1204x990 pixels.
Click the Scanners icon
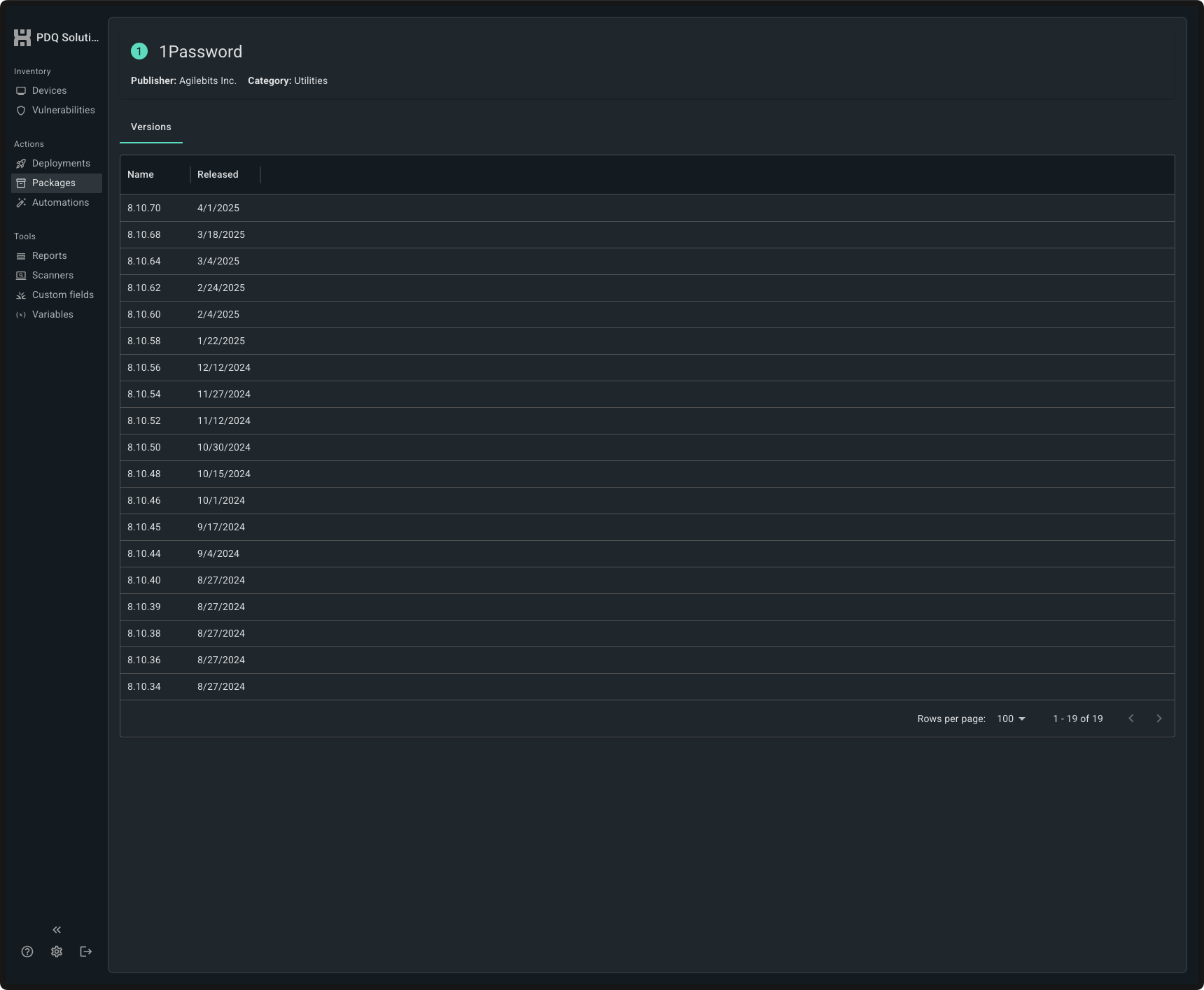21,276
